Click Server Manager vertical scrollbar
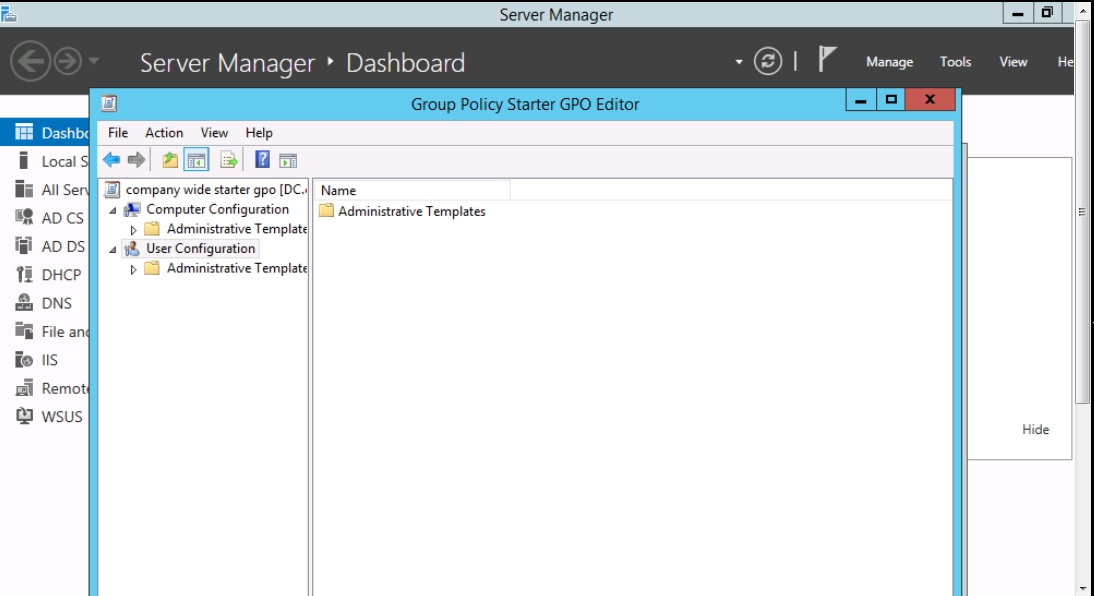The width and height of the screenshot is (1094, 596). point(1082,211)
